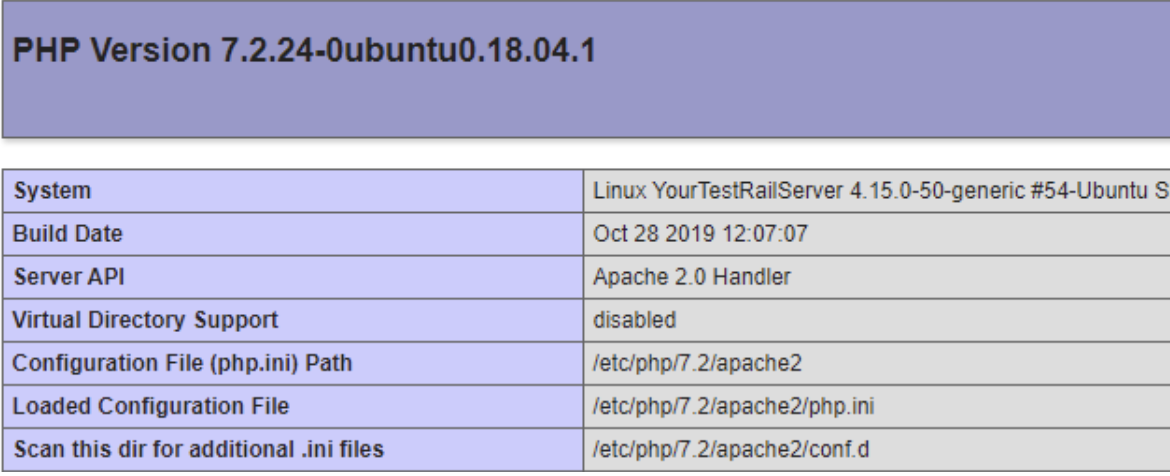Image resolution: width=1170 pixels, height=476 pixels.
Task: Click the purple header banner area
Action: pos(586,69)
